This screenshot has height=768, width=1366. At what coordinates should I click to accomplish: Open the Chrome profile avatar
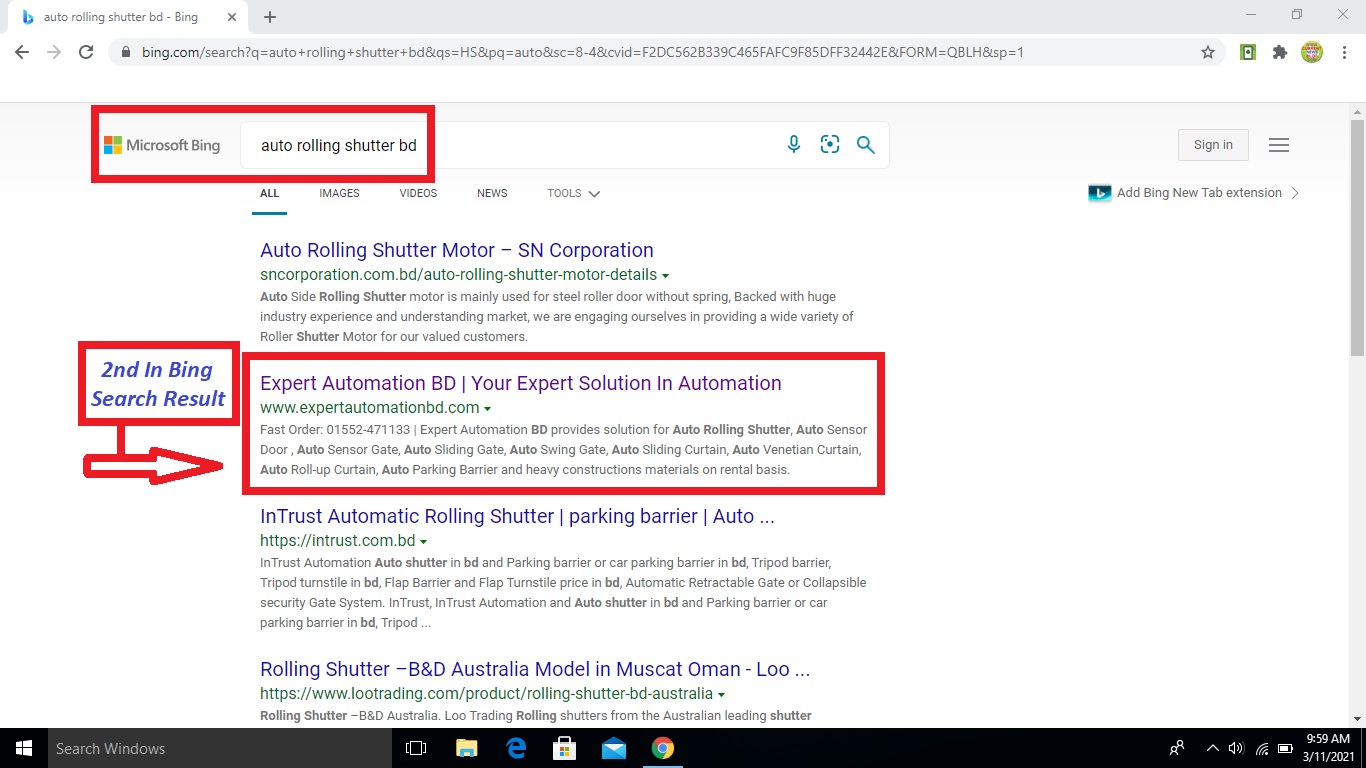[1312, 52]
